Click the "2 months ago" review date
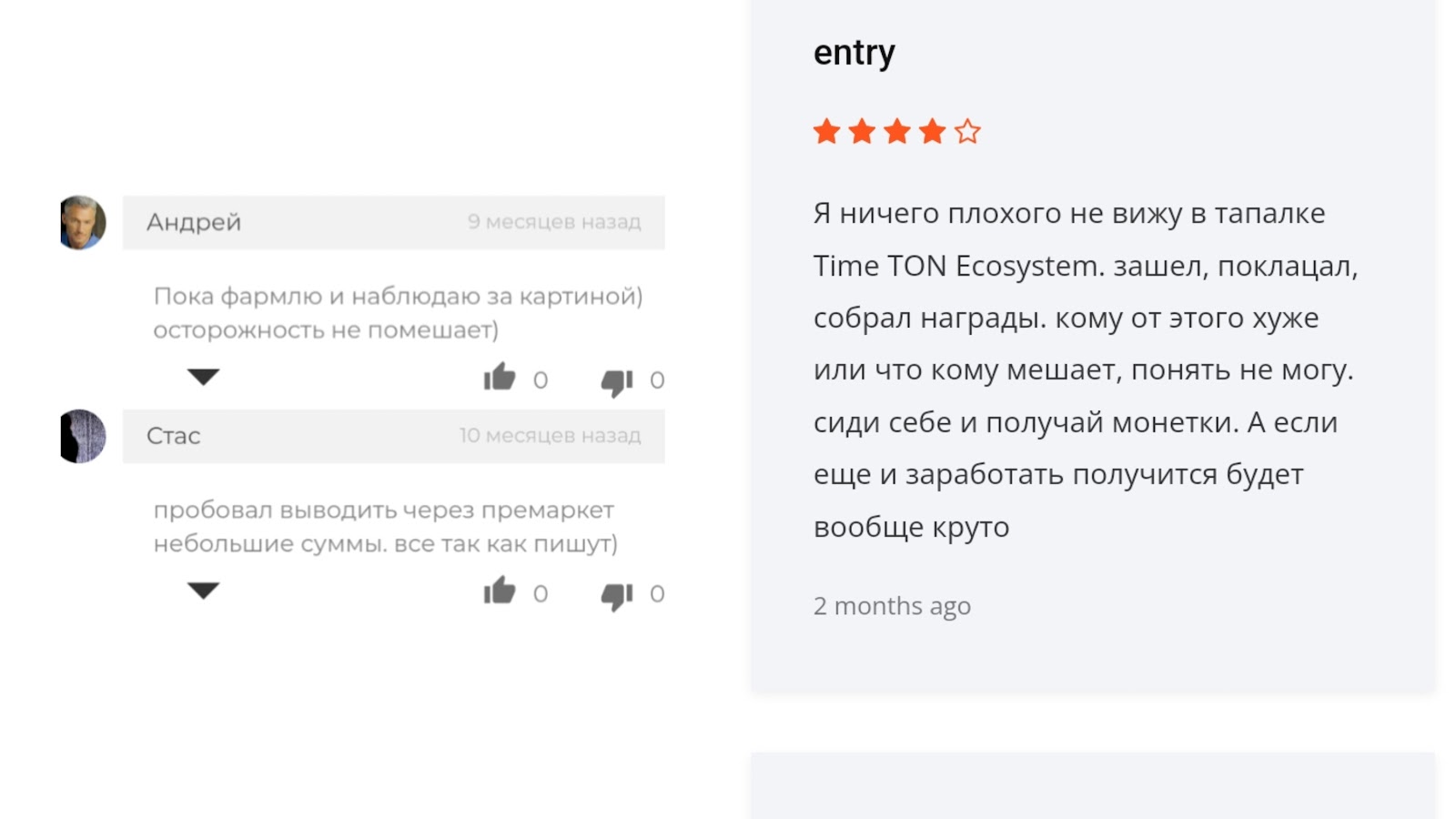The width and height of the screenshot is (1456, 819). tap(892, 606)
